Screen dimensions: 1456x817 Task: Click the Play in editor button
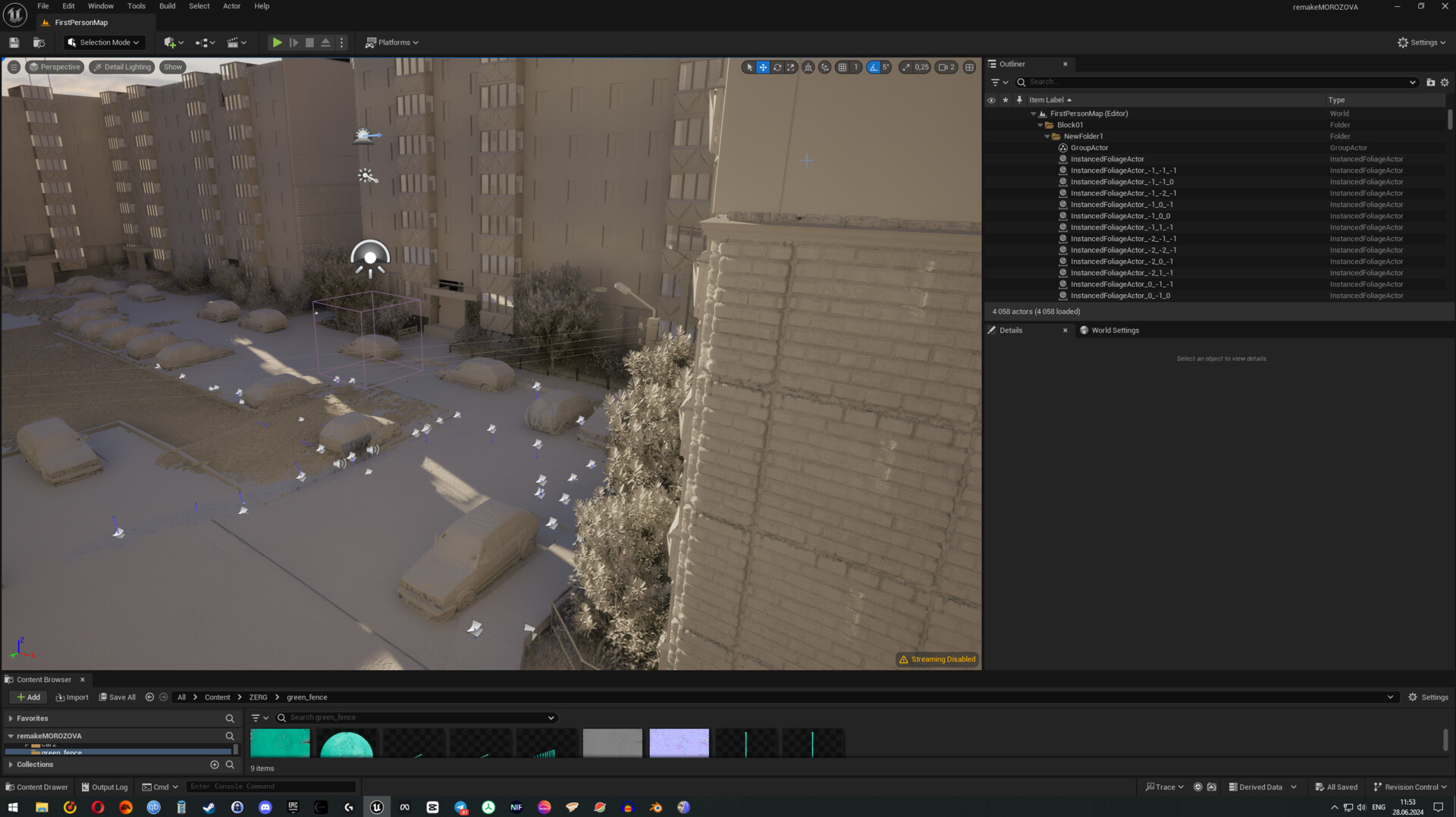pyautogui.click(x=278, y=43)
